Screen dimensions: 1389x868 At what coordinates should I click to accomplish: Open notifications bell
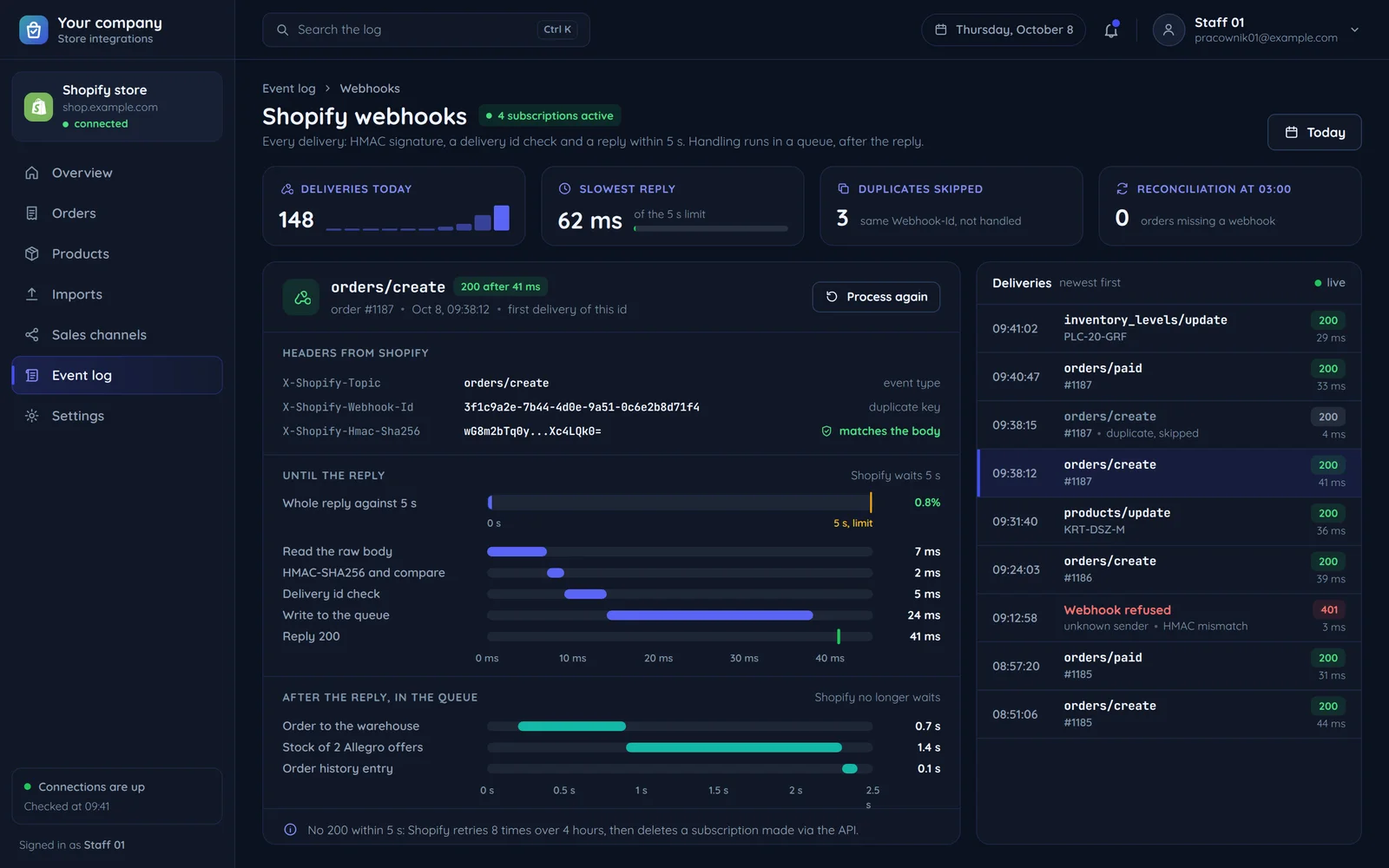point(1111,30)
